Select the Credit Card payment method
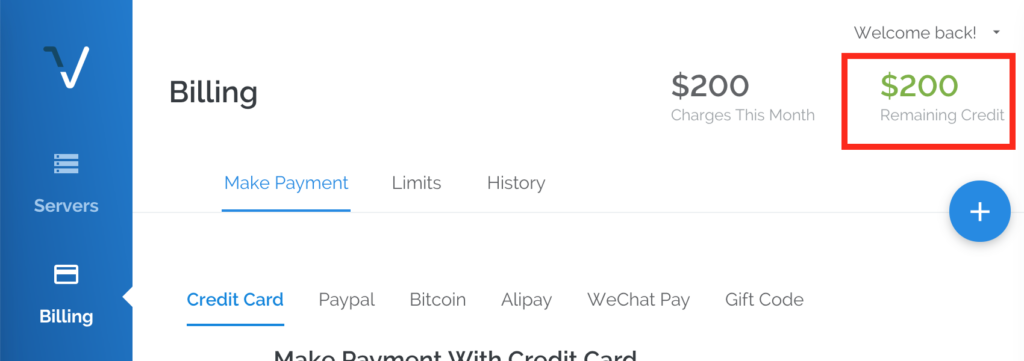 (235, 300)
